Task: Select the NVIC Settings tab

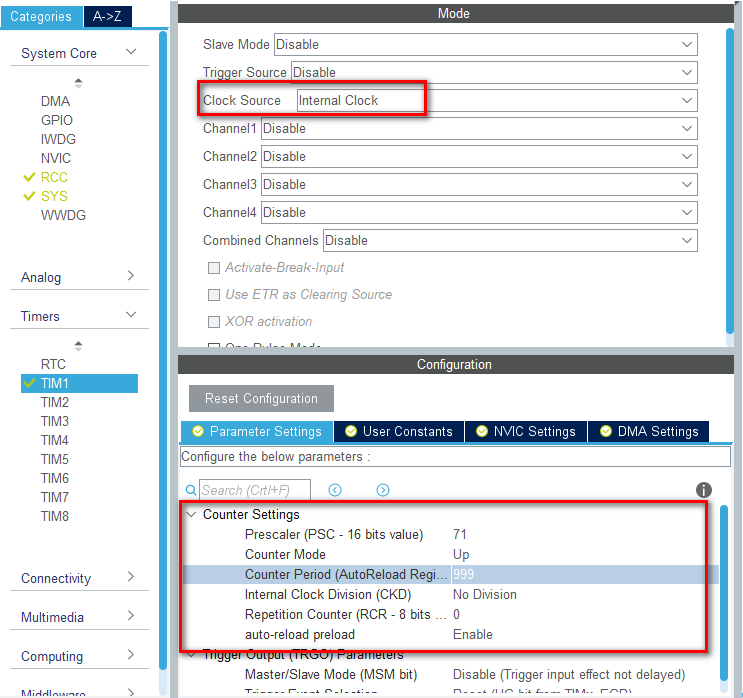Action: pyautogui.click(x=526, y=431)
